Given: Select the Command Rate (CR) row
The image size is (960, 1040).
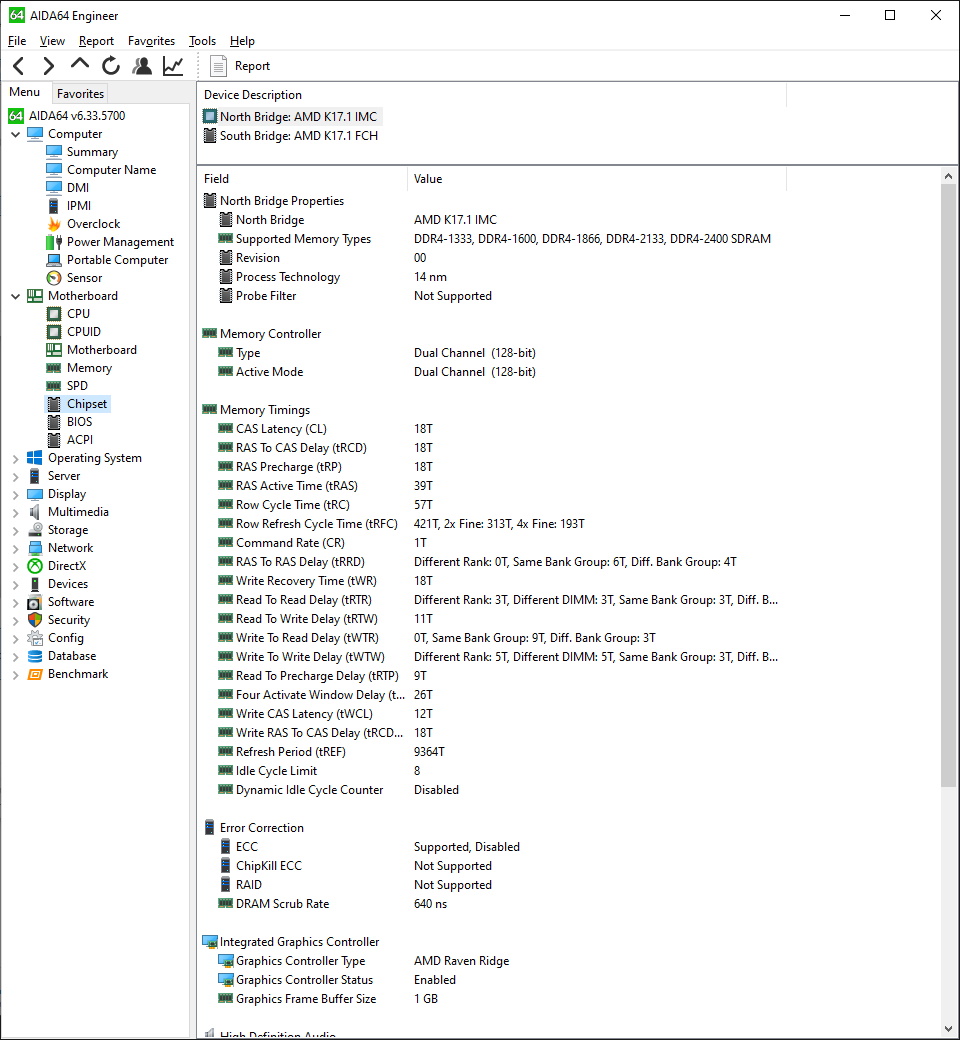Looking at the screenshot, I should 491,543.
